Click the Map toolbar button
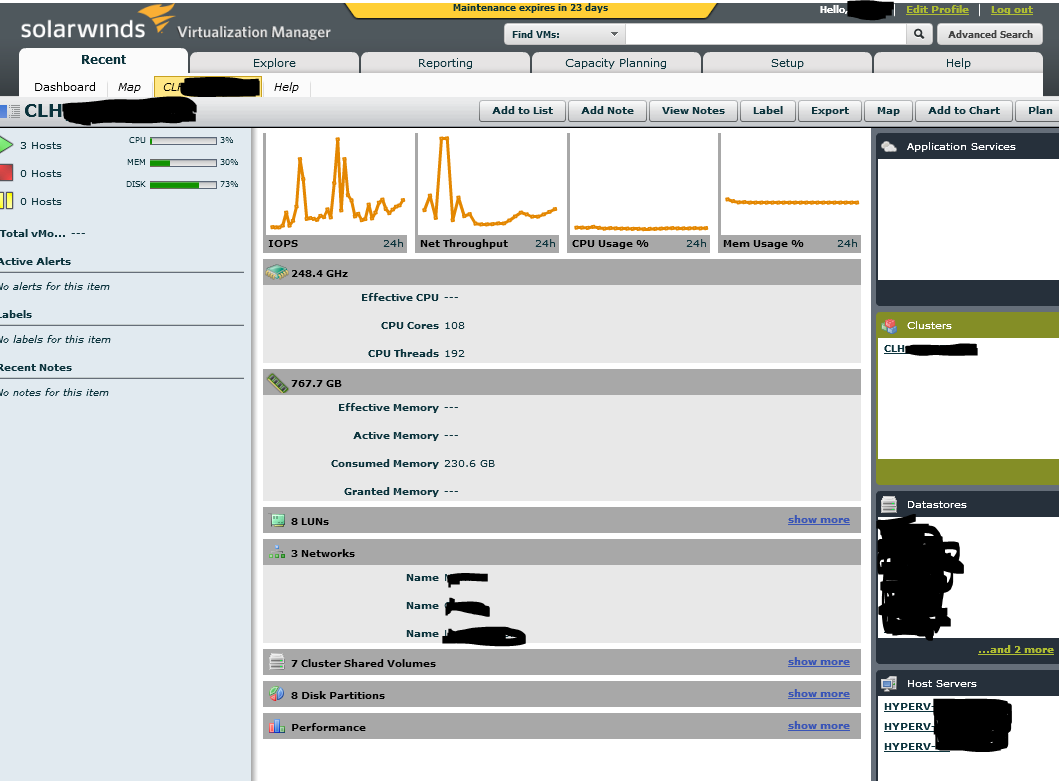This screenshot has width=1059, height=781. [888, 111]
